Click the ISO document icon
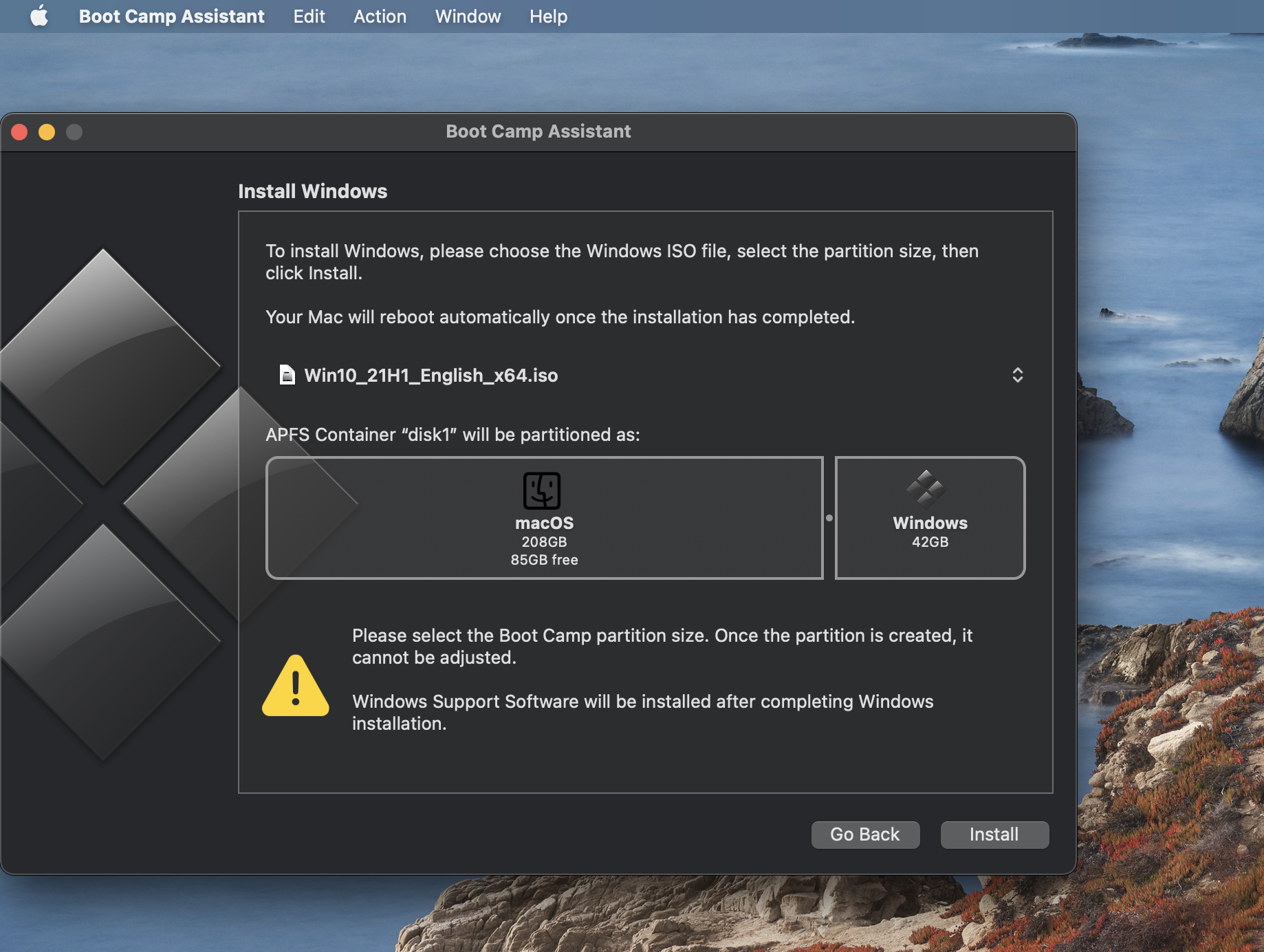The image size is (1264, 952). (287, 375)
